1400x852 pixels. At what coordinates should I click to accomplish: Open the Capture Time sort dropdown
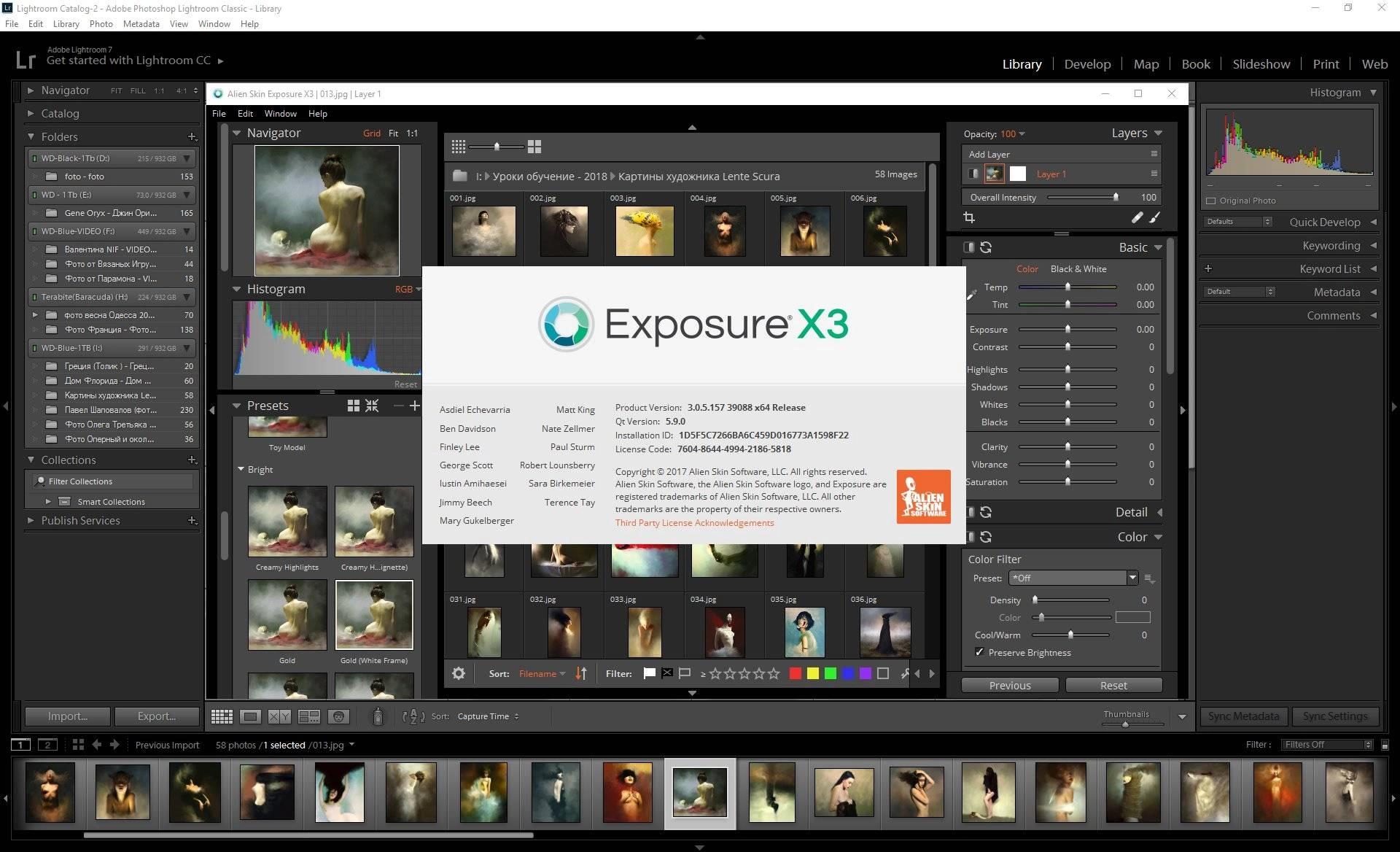point(488,716)
